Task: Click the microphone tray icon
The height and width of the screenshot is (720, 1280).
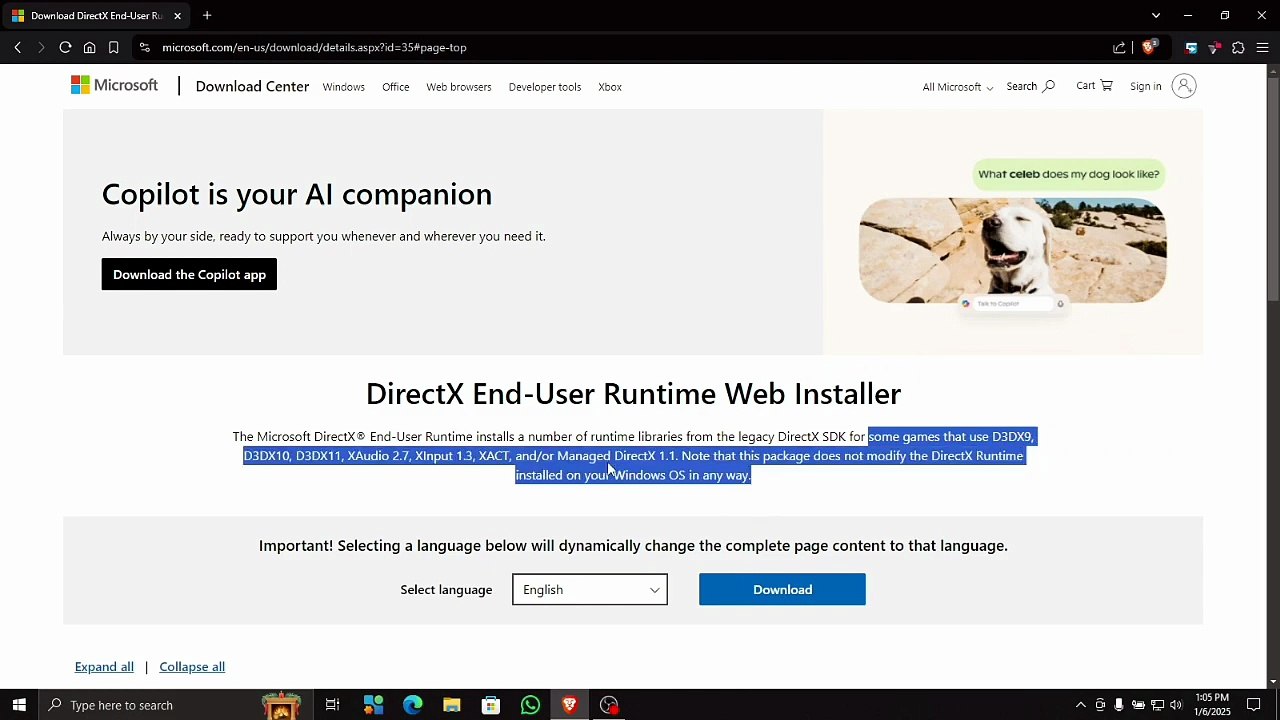Action: pos(1119,705)
